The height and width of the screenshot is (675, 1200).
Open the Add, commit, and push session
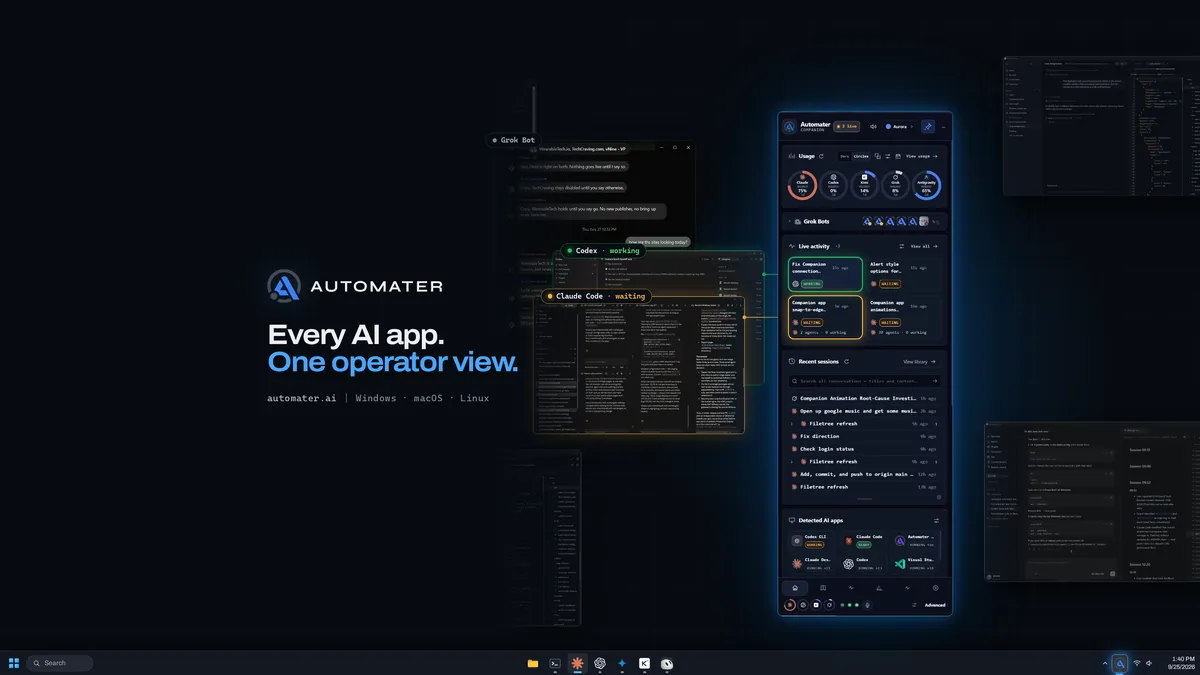coord(864,474)
